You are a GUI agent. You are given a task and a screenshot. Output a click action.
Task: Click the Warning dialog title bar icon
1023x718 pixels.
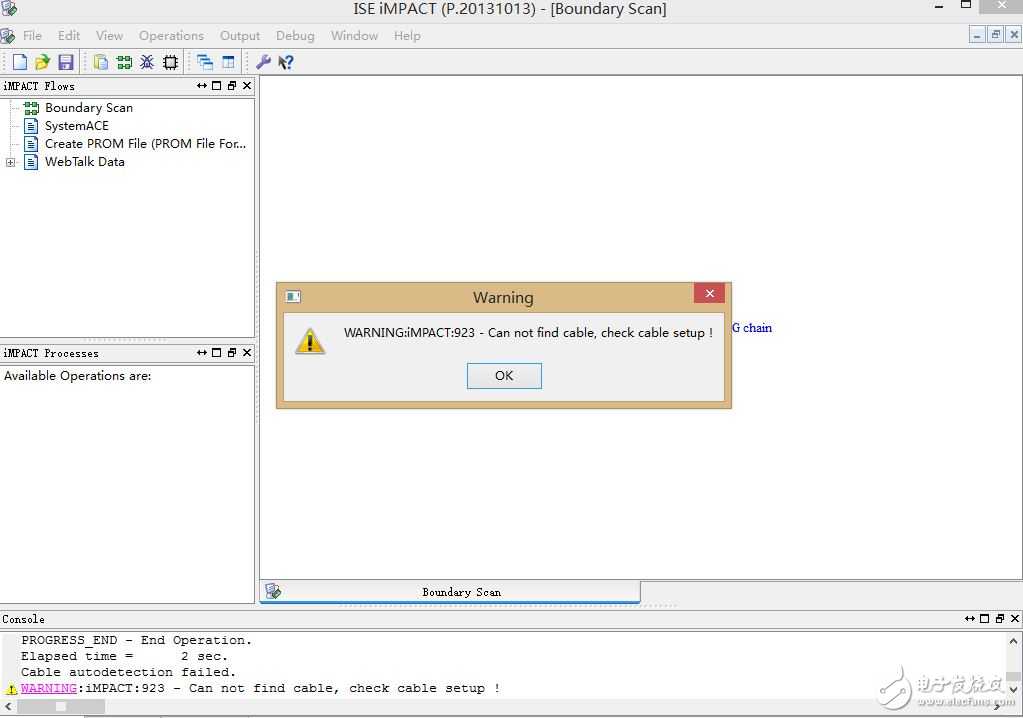click(293, 297)
